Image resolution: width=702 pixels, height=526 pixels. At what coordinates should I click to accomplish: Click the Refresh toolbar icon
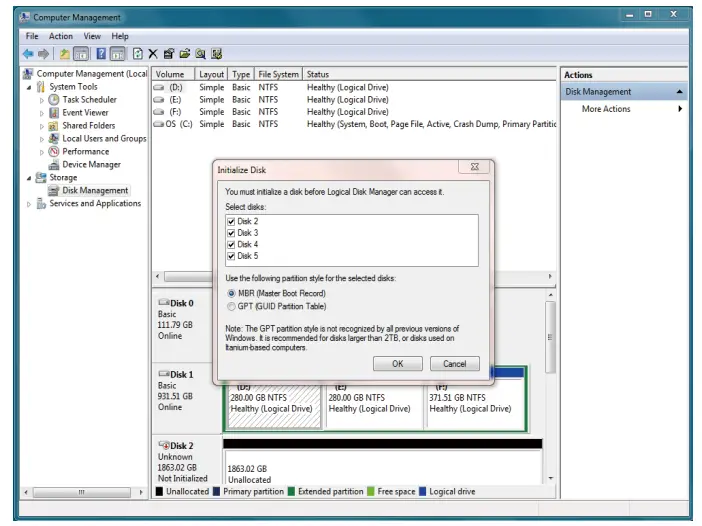138,54
